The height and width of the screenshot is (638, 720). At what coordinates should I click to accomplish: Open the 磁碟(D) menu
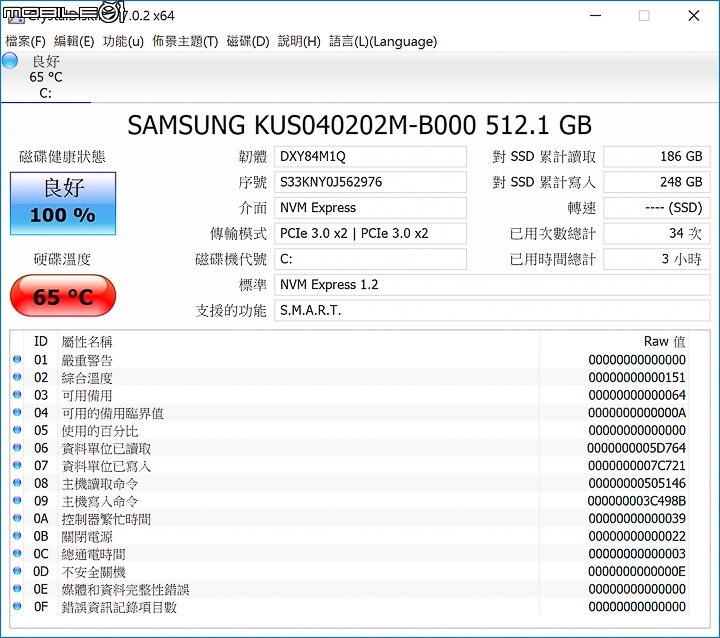pyautogui.click(x=248, y=41)
